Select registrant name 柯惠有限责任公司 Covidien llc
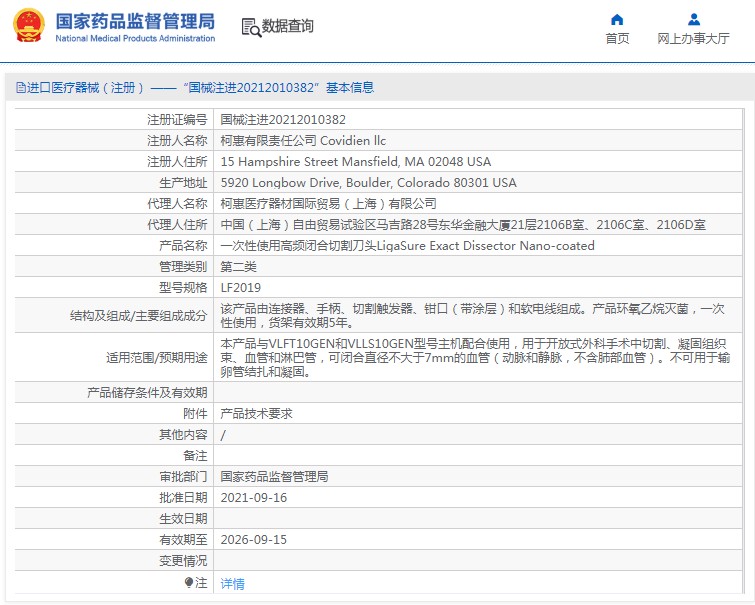The height and width of the screenshot is (605, 755). (x=303, y=141)
